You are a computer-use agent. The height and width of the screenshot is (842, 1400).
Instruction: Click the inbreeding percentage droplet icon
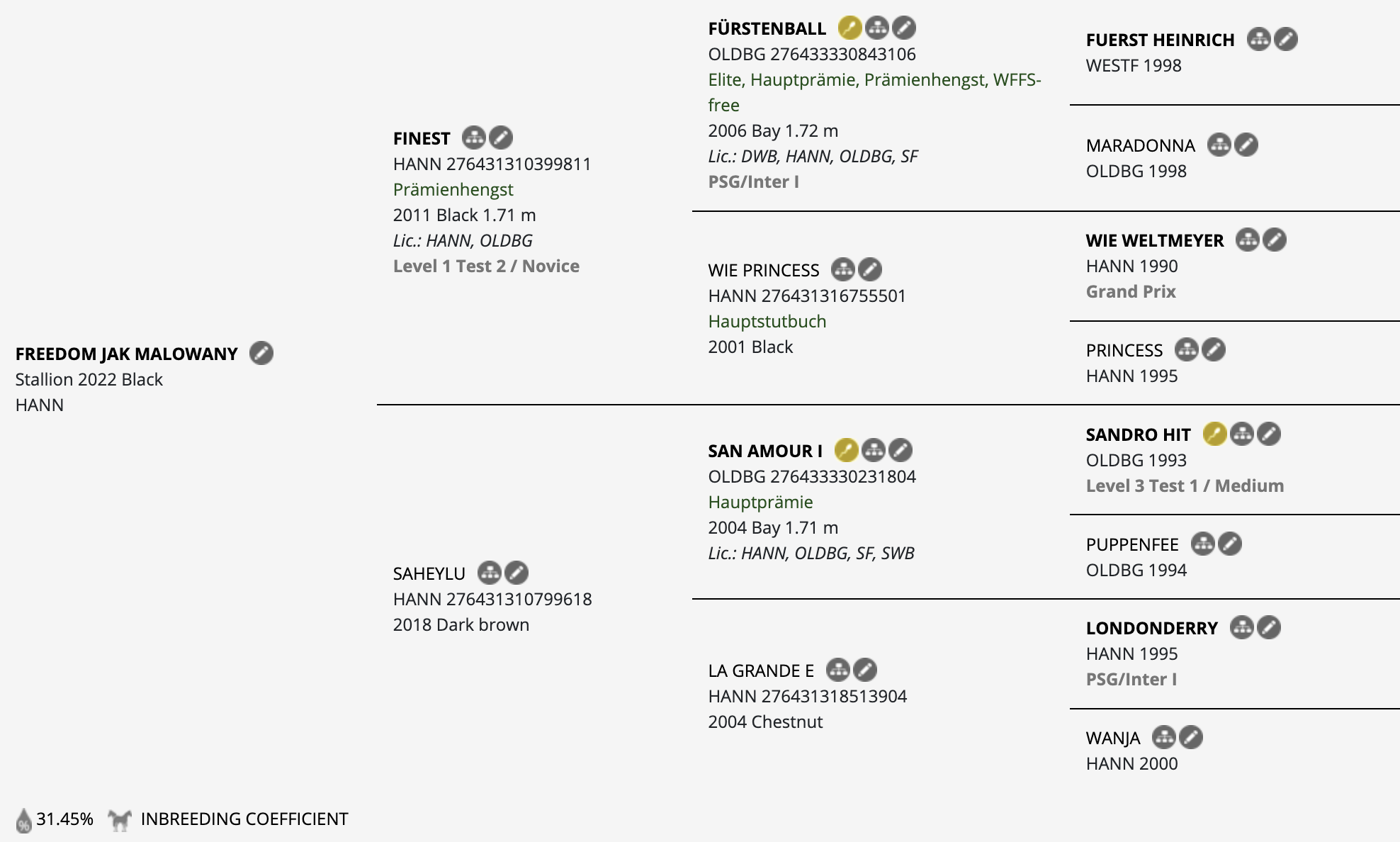coord(23,820)
